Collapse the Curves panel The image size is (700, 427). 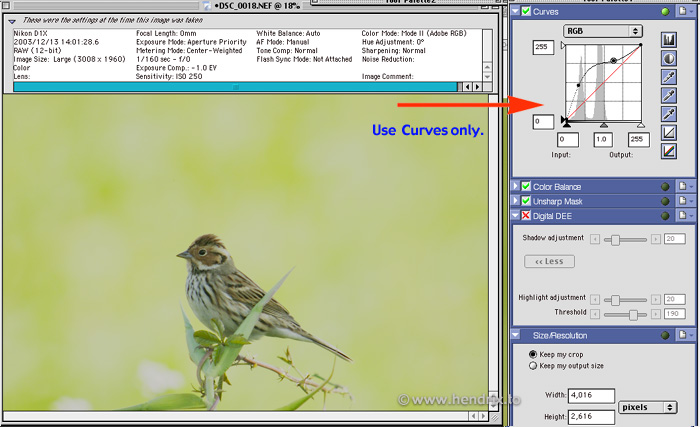coord(516,11)
